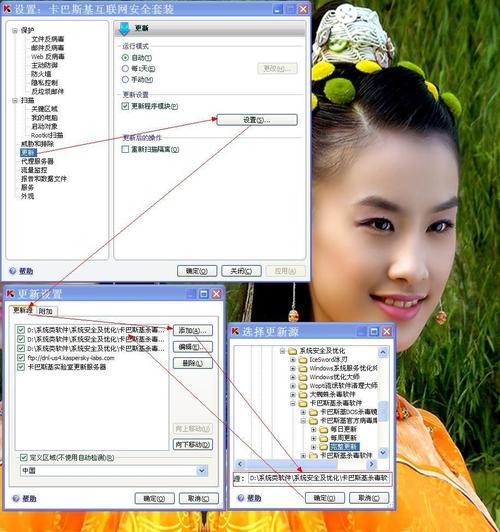The width and height of the screenshot is (500, 532).
Task: Expand IceSword冰刃 folder node
Action: (x=293, y=360)
